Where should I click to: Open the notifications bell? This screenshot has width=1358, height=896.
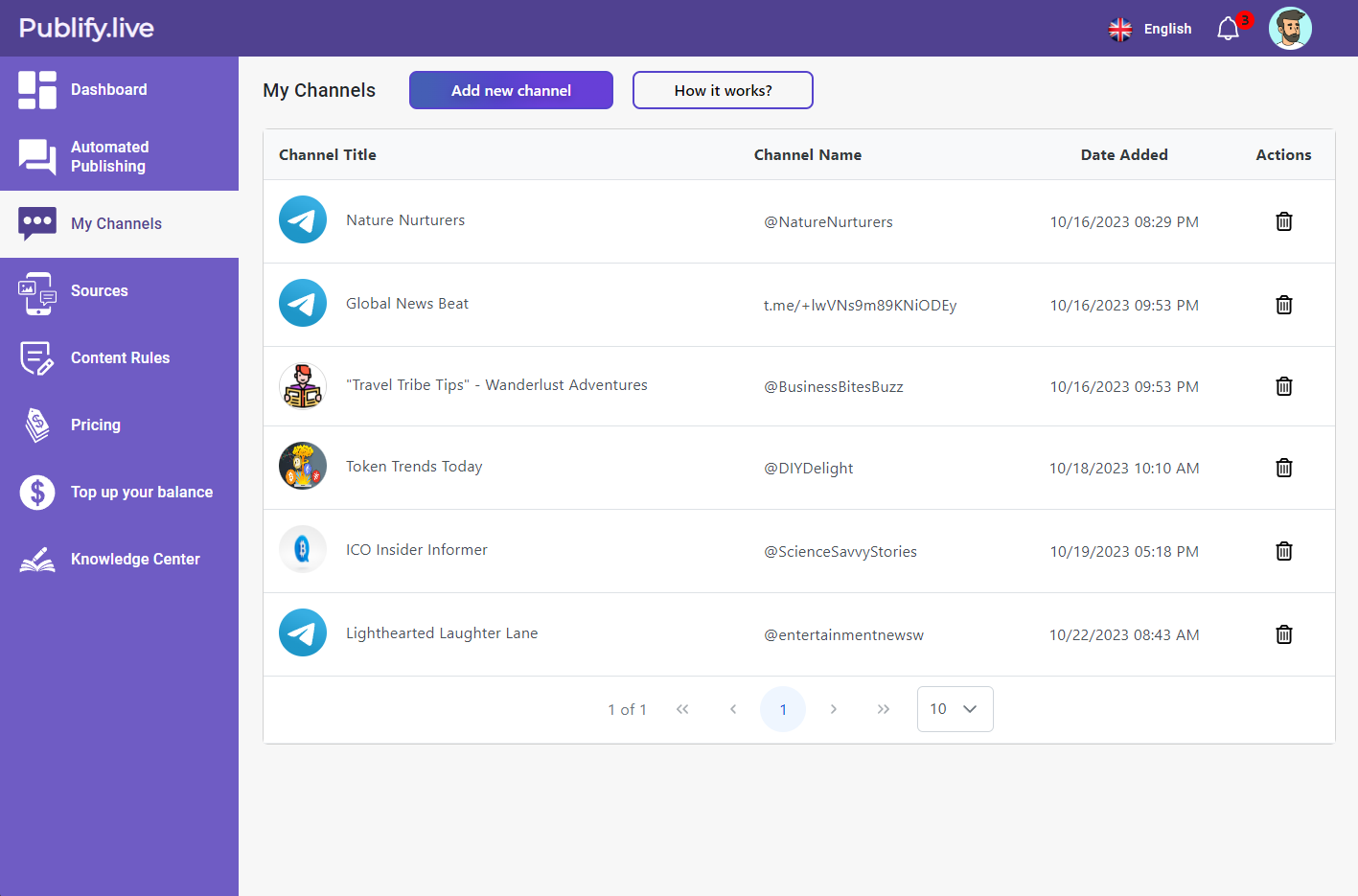tap(1229, 29)
